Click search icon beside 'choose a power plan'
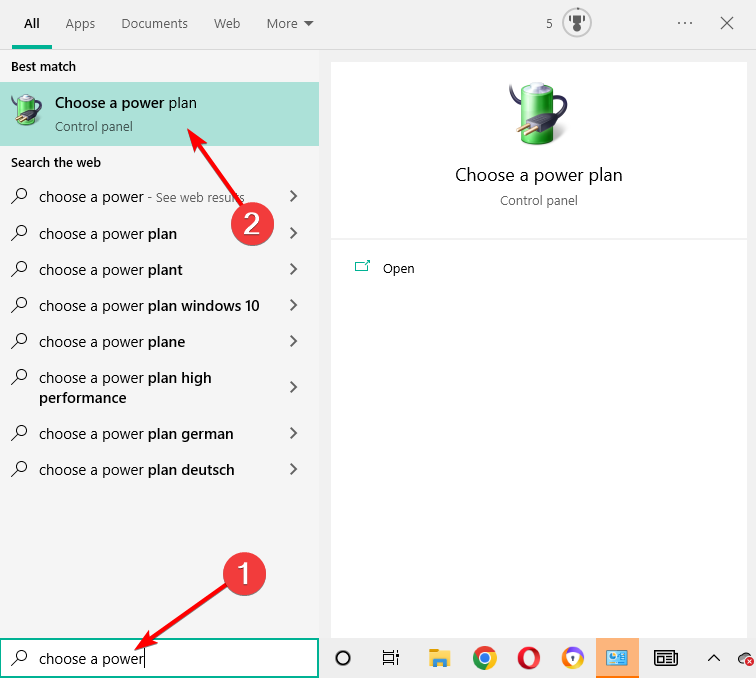 pyautogui.click(x=19, y=233)
